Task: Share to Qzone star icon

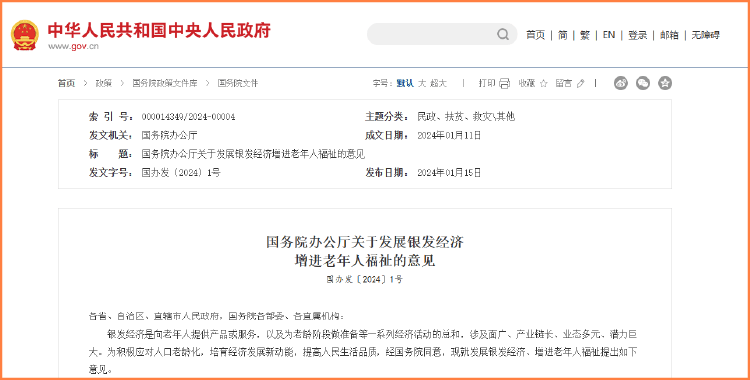Action: [x=665, y=83]
